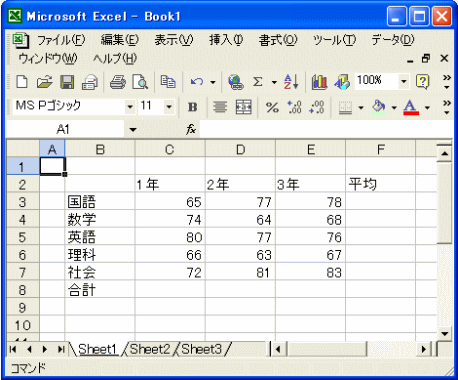458x380 pixels.
Task: Expand Standard toolbar options chevron
Action: pyautogui.click(x=447, y=82)
